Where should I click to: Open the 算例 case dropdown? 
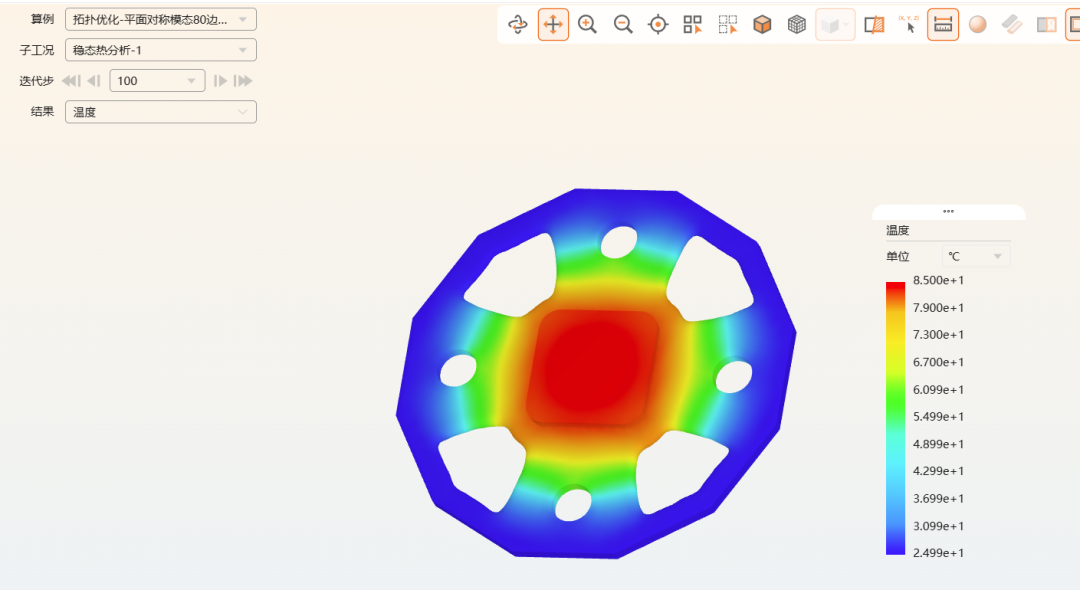coord(160,19)
